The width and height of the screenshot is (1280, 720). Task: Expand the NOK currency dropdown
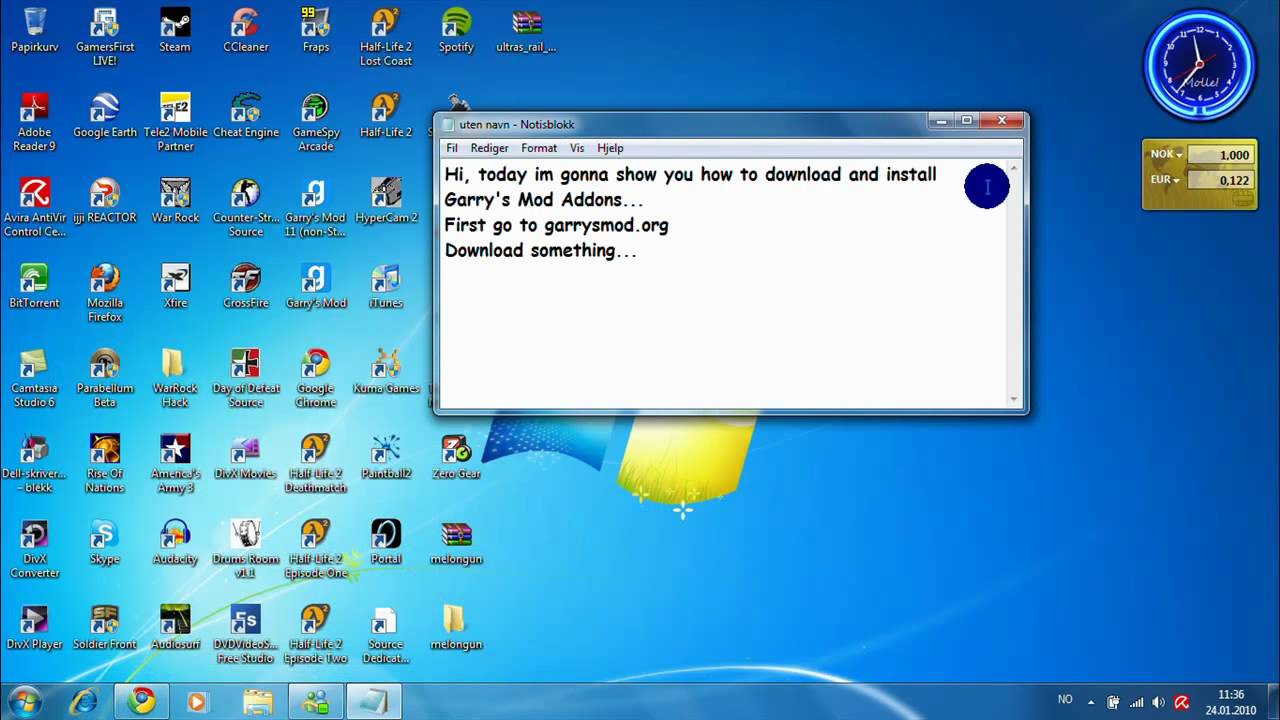point(1166,155)
